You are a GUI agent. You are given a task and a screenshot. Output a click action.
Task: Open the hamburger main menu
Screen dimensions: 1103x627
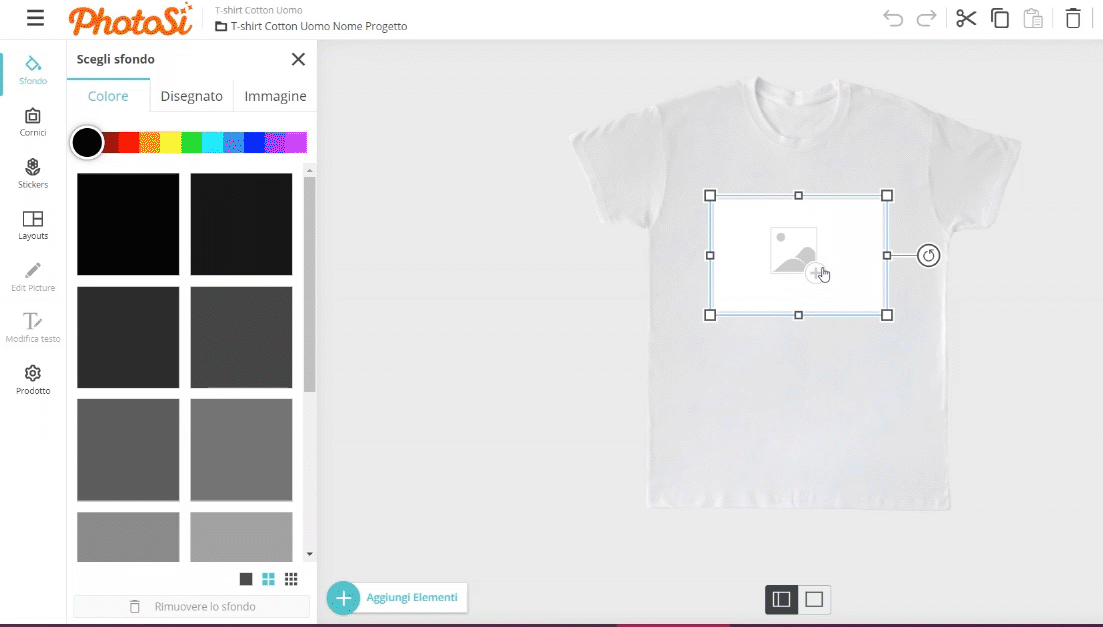coord(35,18)
